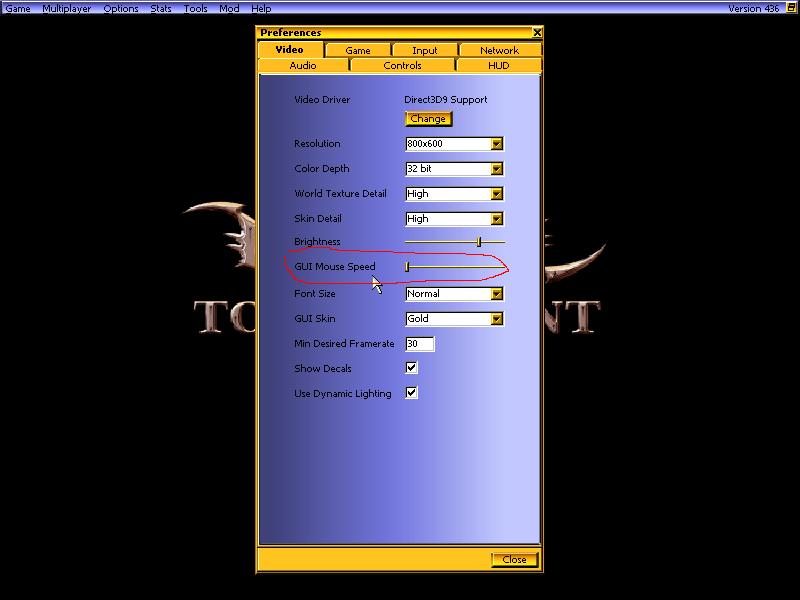Switch to the Audio tab
800x600 pixels.
point(303,65)
